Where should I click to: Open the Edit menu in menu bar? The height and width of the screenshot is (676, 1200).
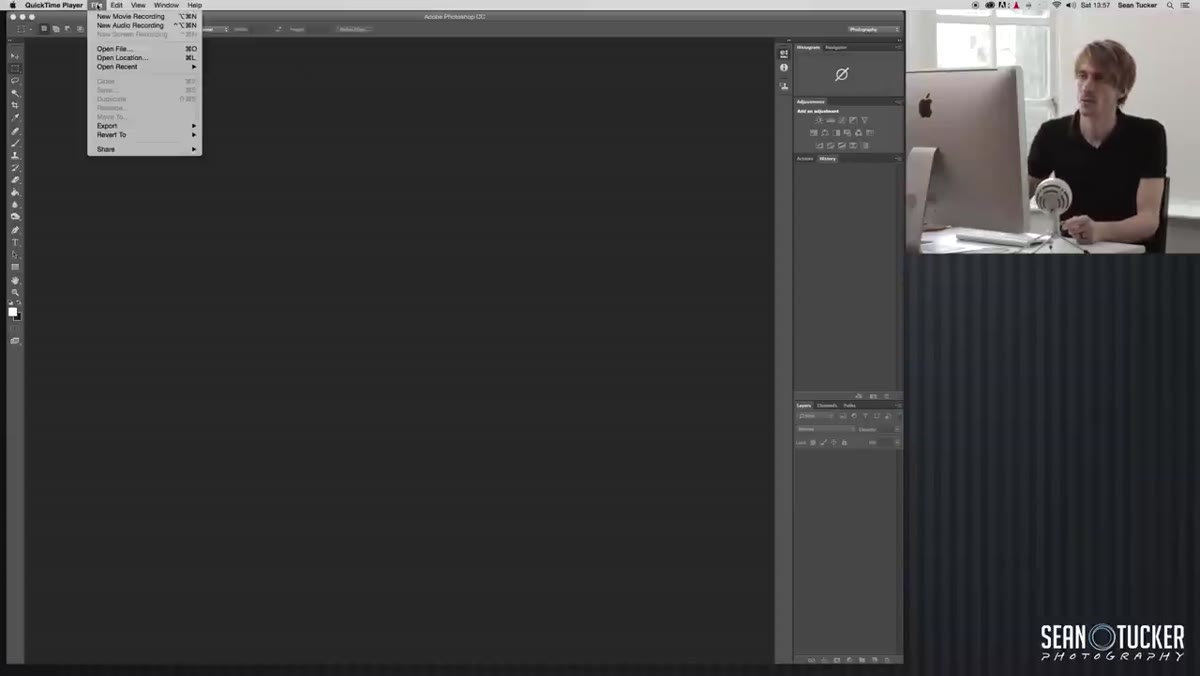[117, 5]
